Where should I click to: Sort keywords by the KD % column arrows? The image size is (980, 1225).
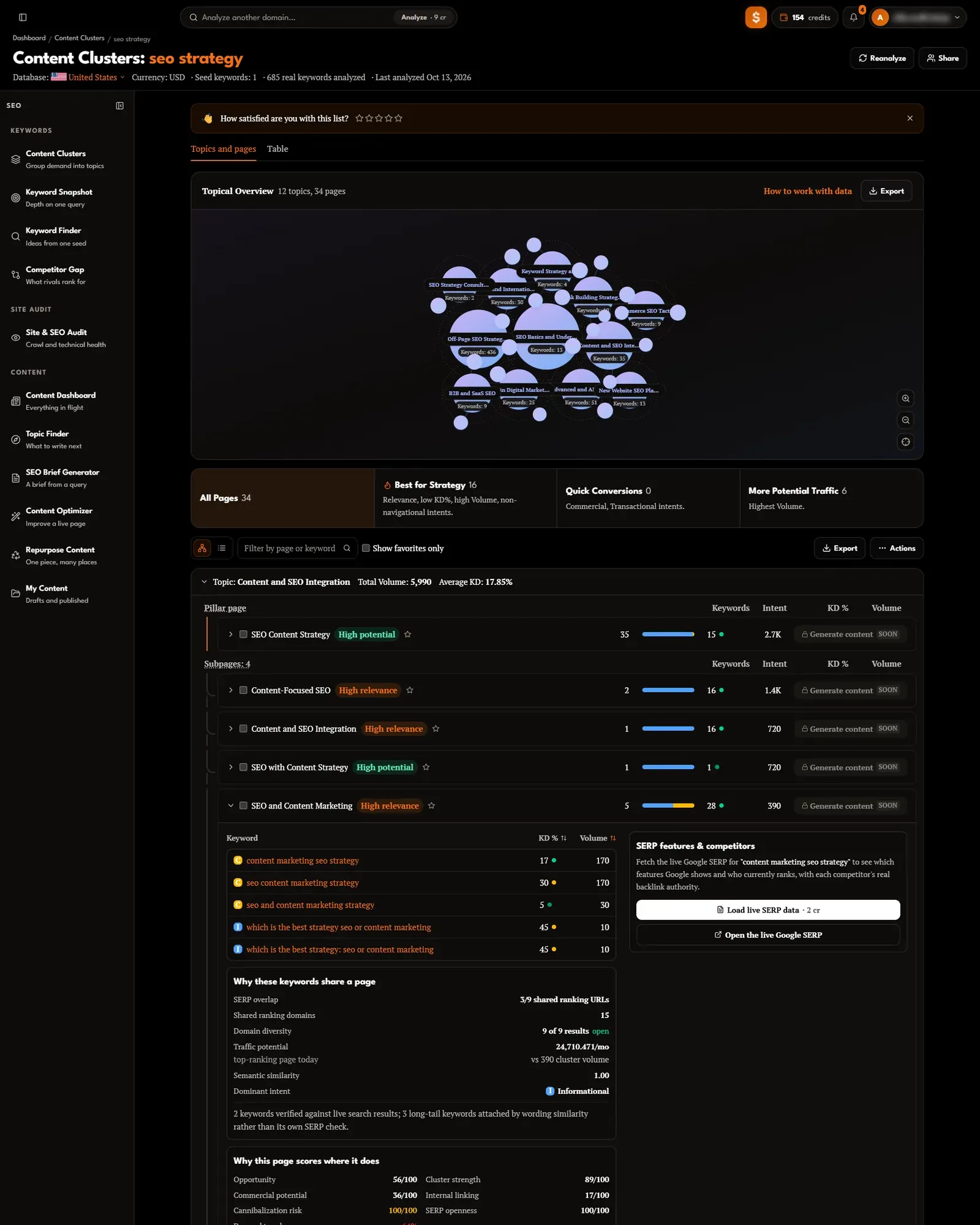(x=563, y=838)
